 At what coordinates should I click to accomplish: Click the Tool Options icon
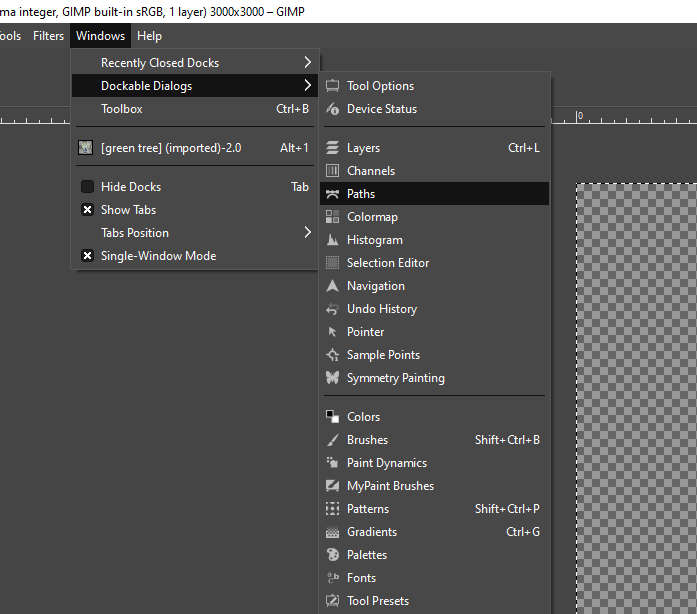coord(332,86)
